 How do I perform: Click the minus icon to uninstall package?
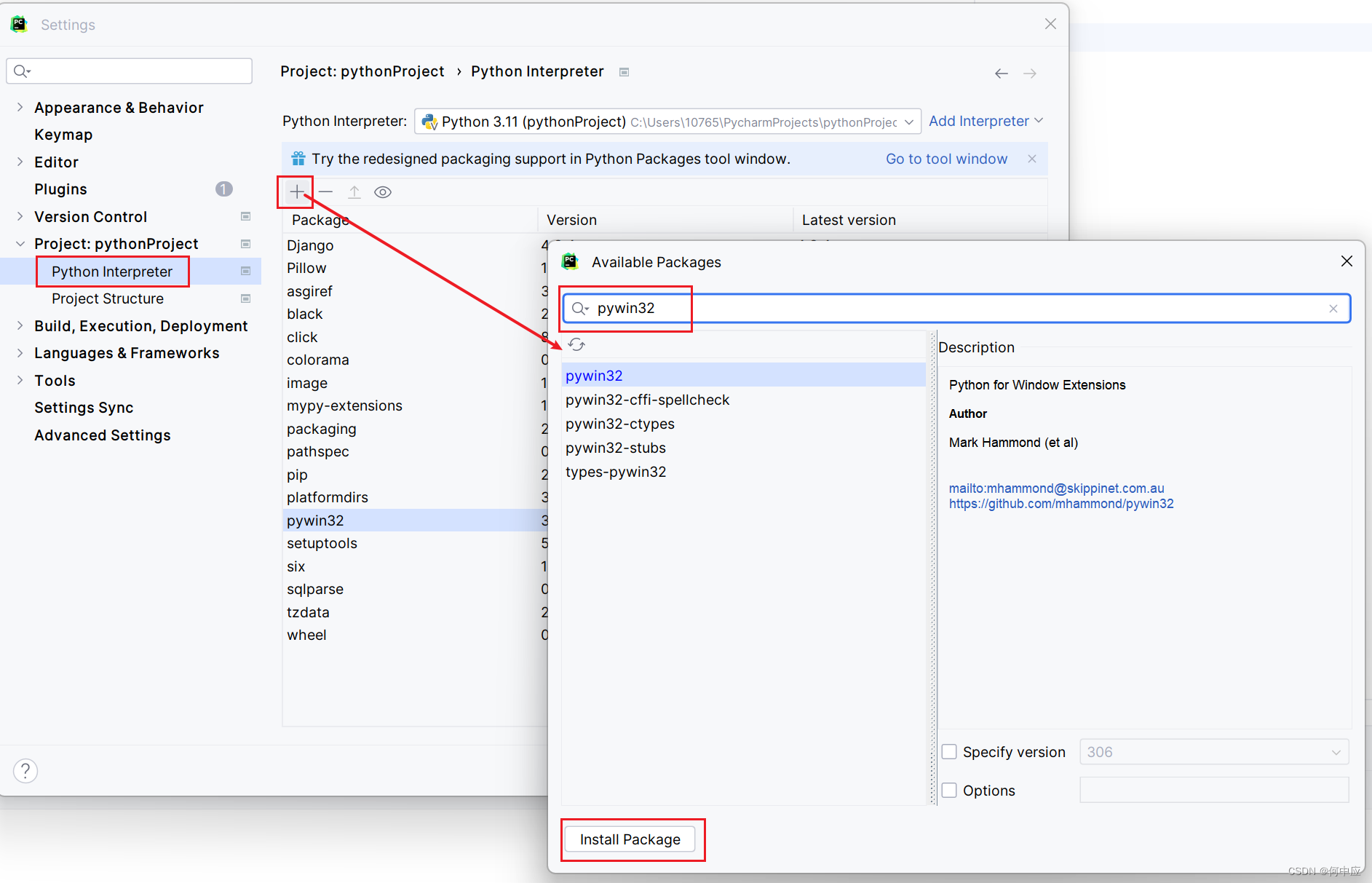[x=325, y=192]
